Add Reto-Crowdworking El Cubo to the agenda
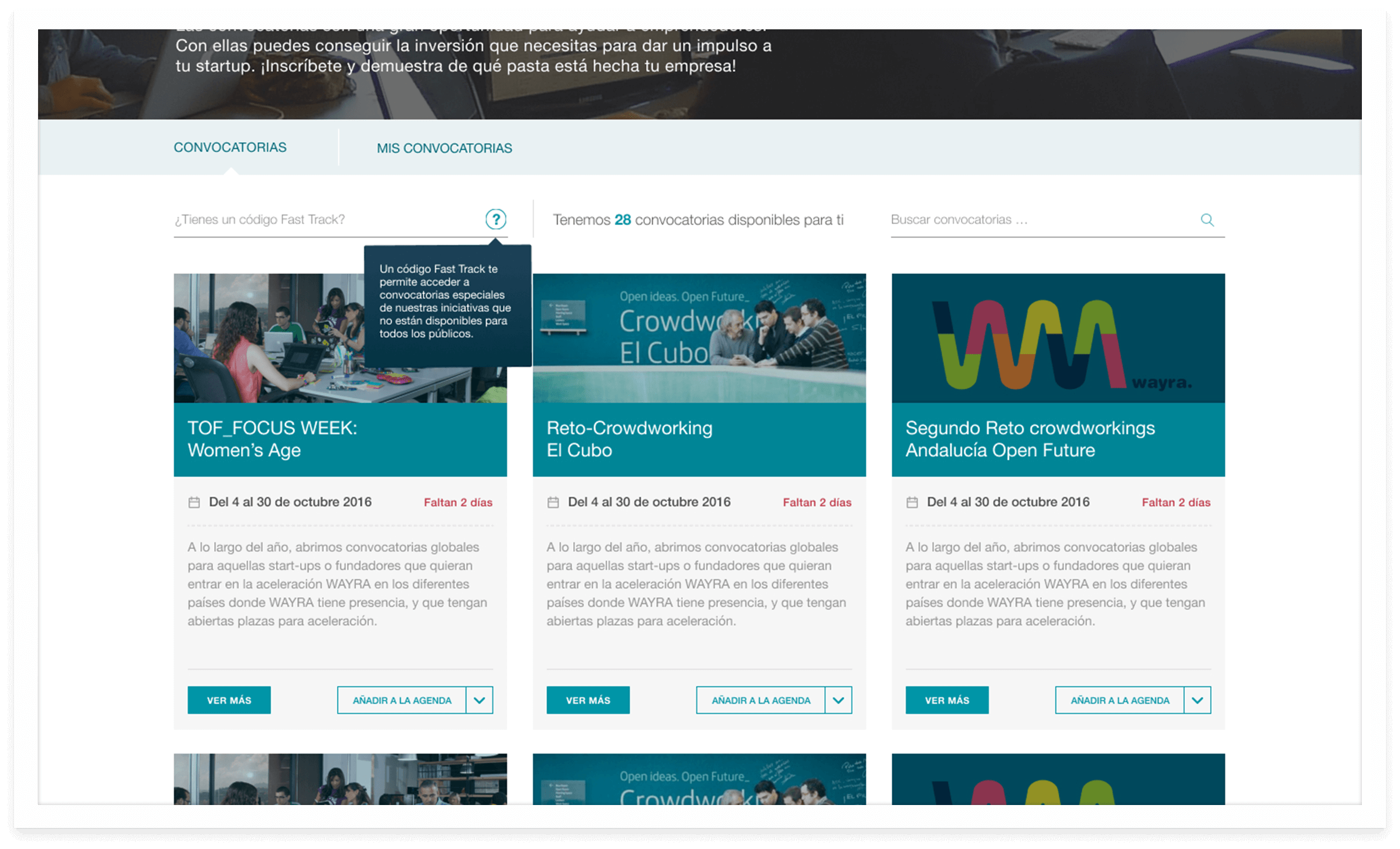The image size is (1400, 849). tap(761, 700)
